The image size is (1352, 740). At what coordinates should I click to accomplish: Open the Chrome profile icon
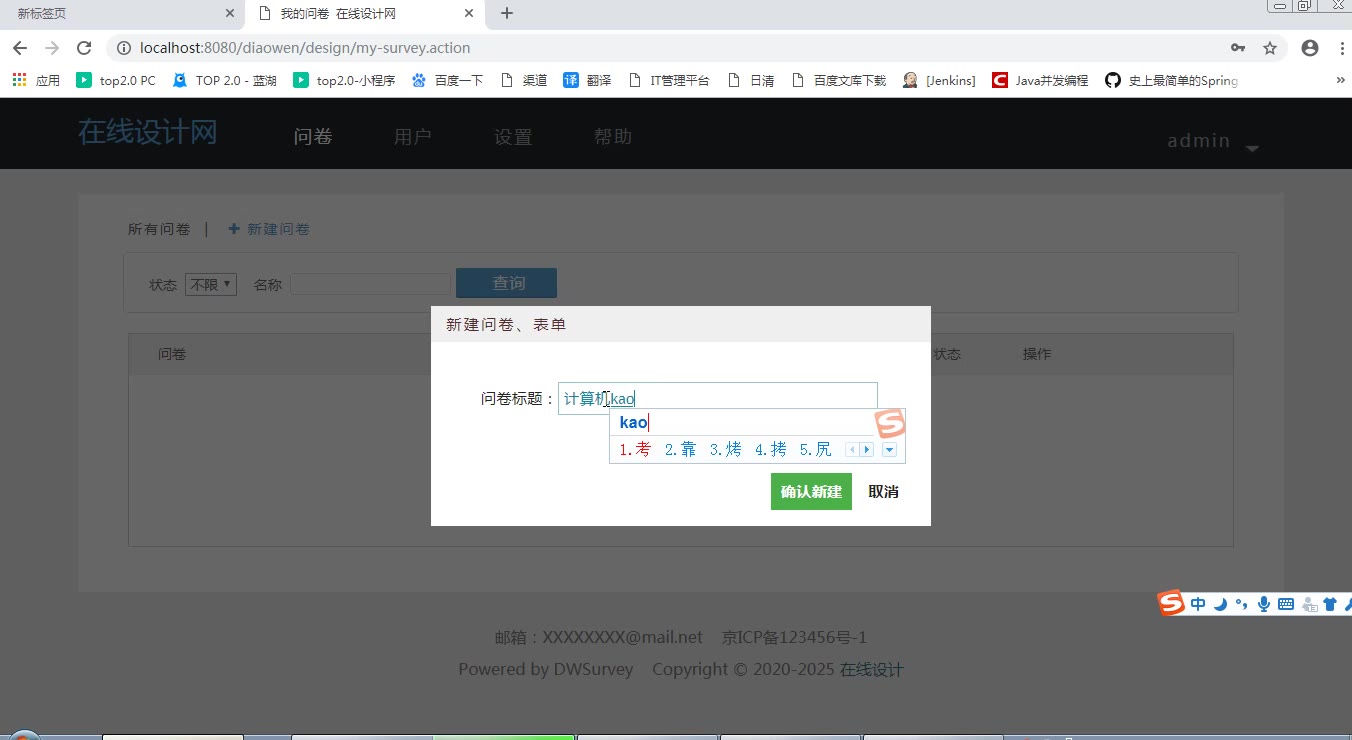(1310, 48)
